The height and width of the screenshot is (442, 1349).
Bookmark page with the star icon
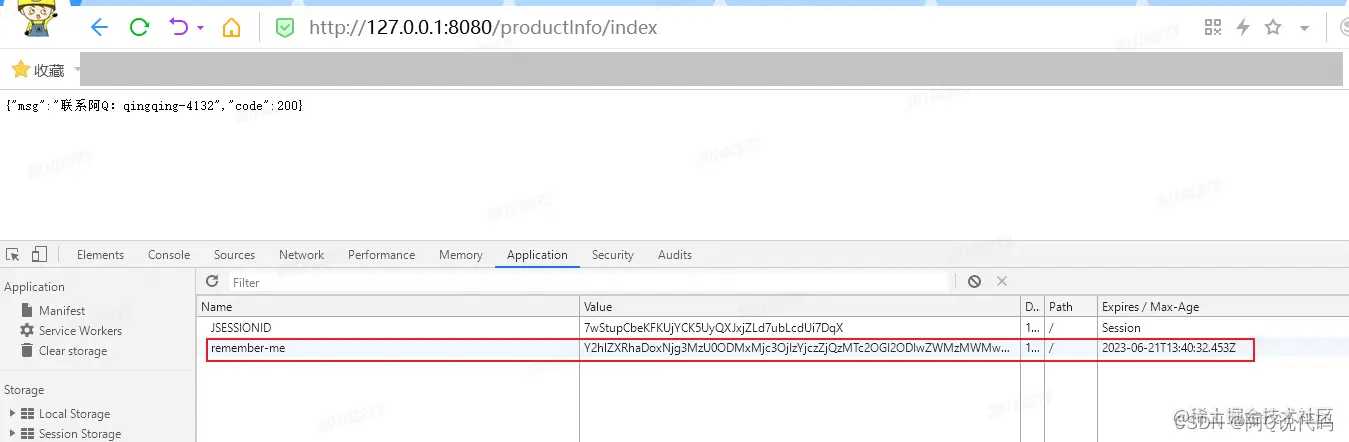coord(1273,27)
